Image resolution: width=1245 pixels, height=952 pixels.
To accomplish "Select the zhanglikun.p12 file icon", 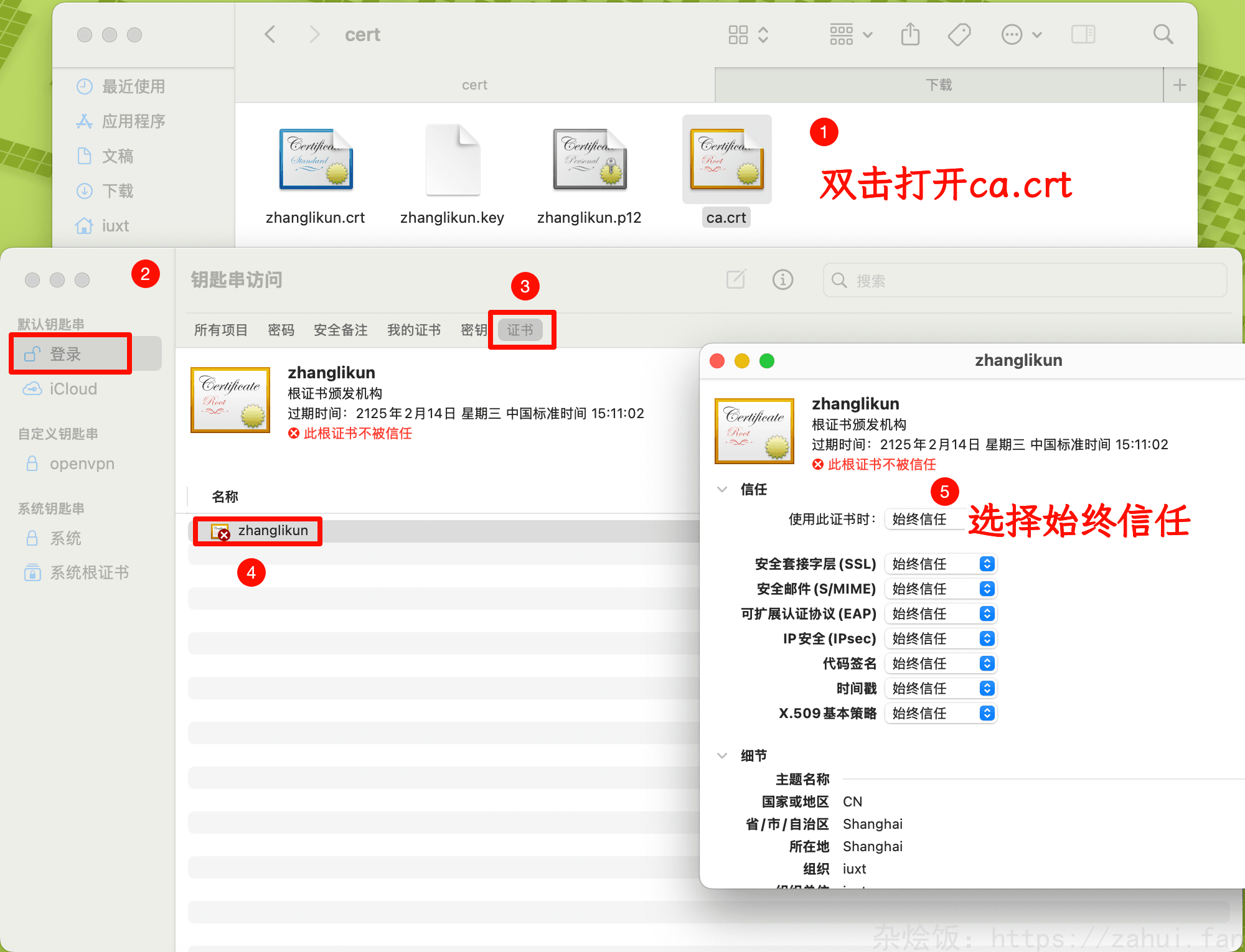I will pos(590,160).
